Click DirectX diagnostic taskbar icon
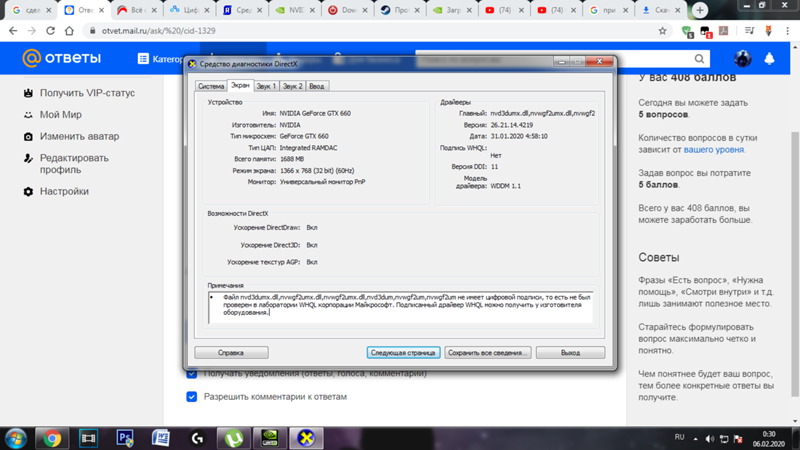This screenshot has width=800, height=450. tap(306, 438)
